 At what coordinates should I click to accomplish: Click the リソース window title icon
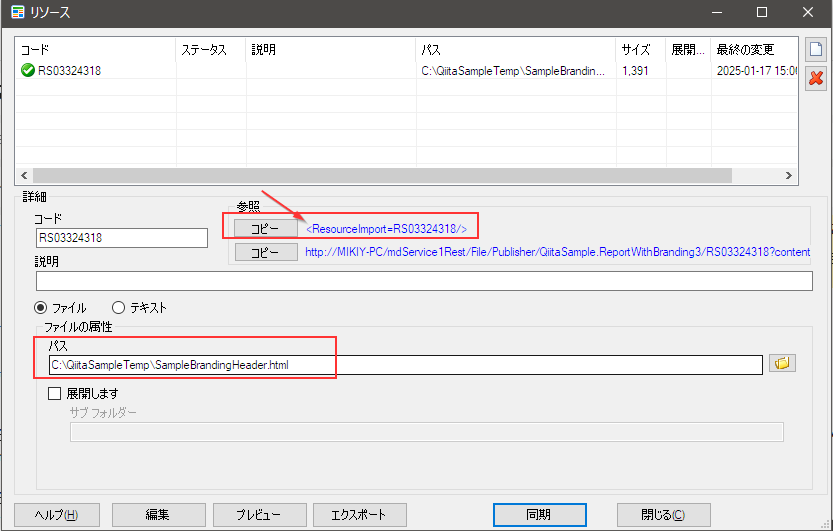pyautogui.click(x=18, y=12)
